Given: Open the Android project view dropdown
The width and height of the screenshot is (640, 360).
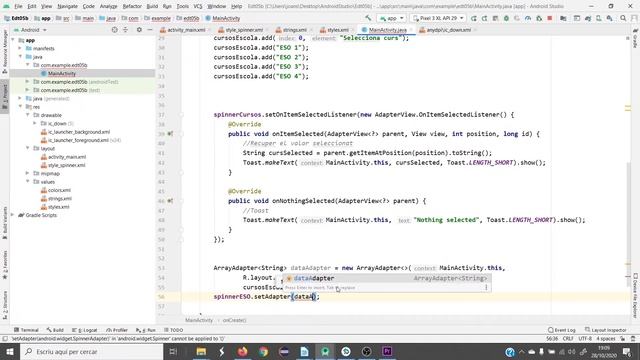Looking at the screenshot, I should 30,30.
